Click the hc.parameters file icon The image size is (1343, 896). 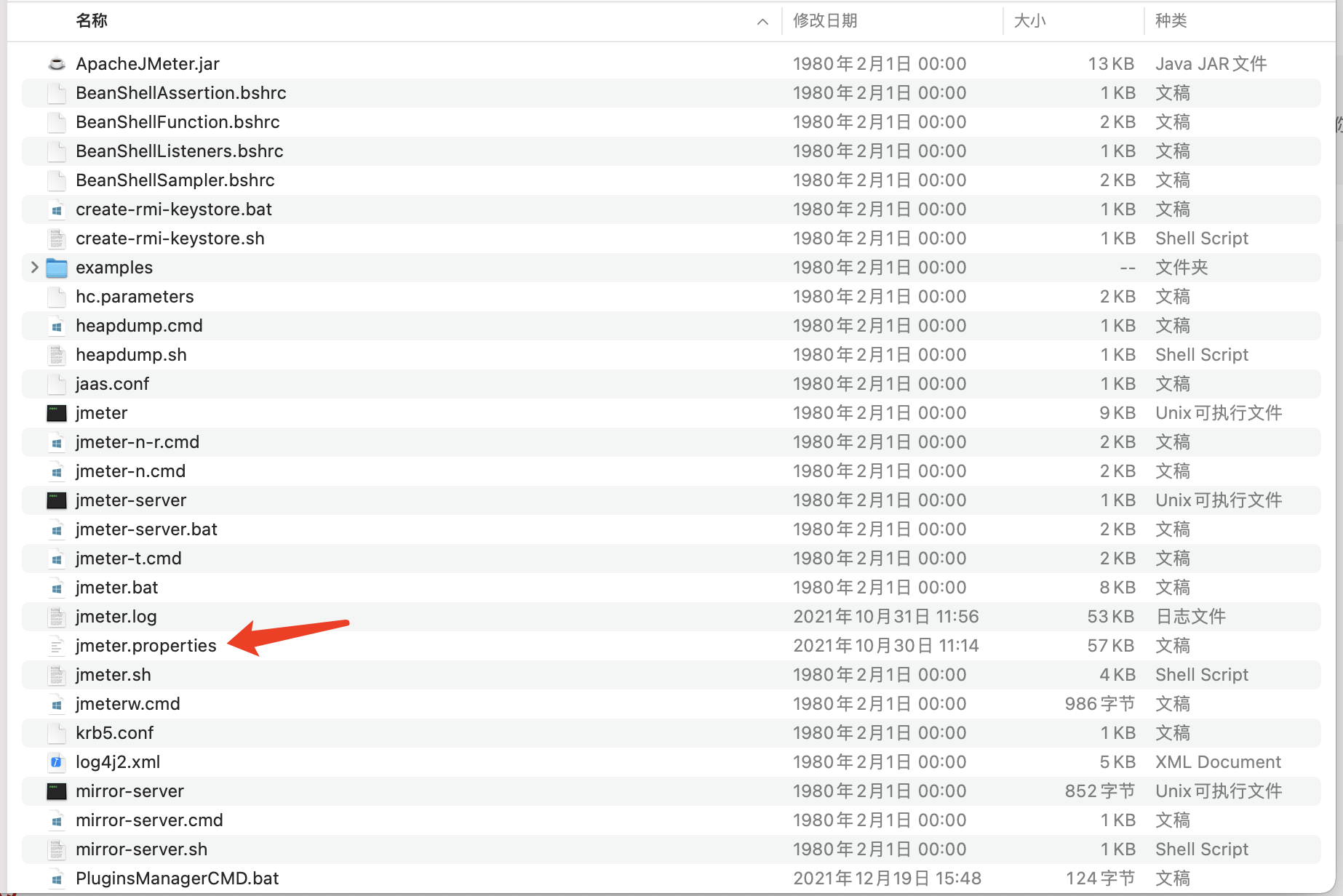pos(57,297)
